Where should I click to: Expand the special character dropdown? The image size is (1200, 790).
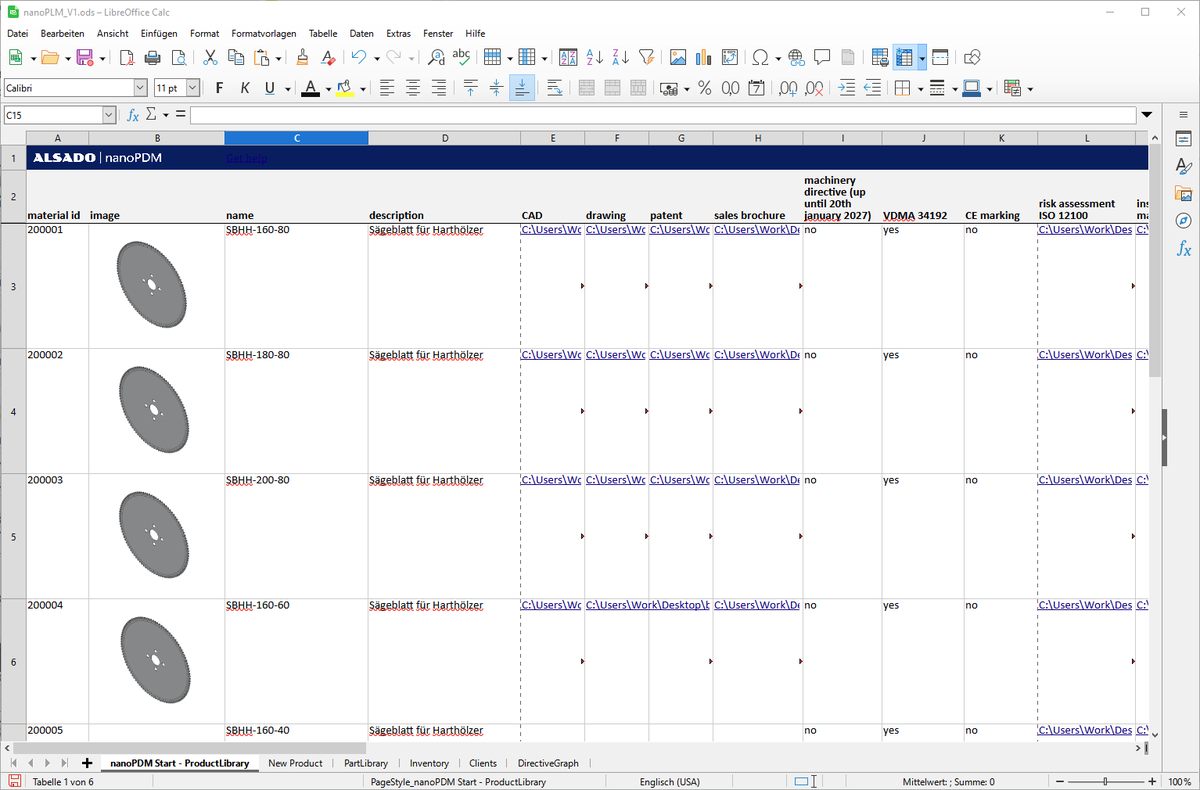point(778,59)
